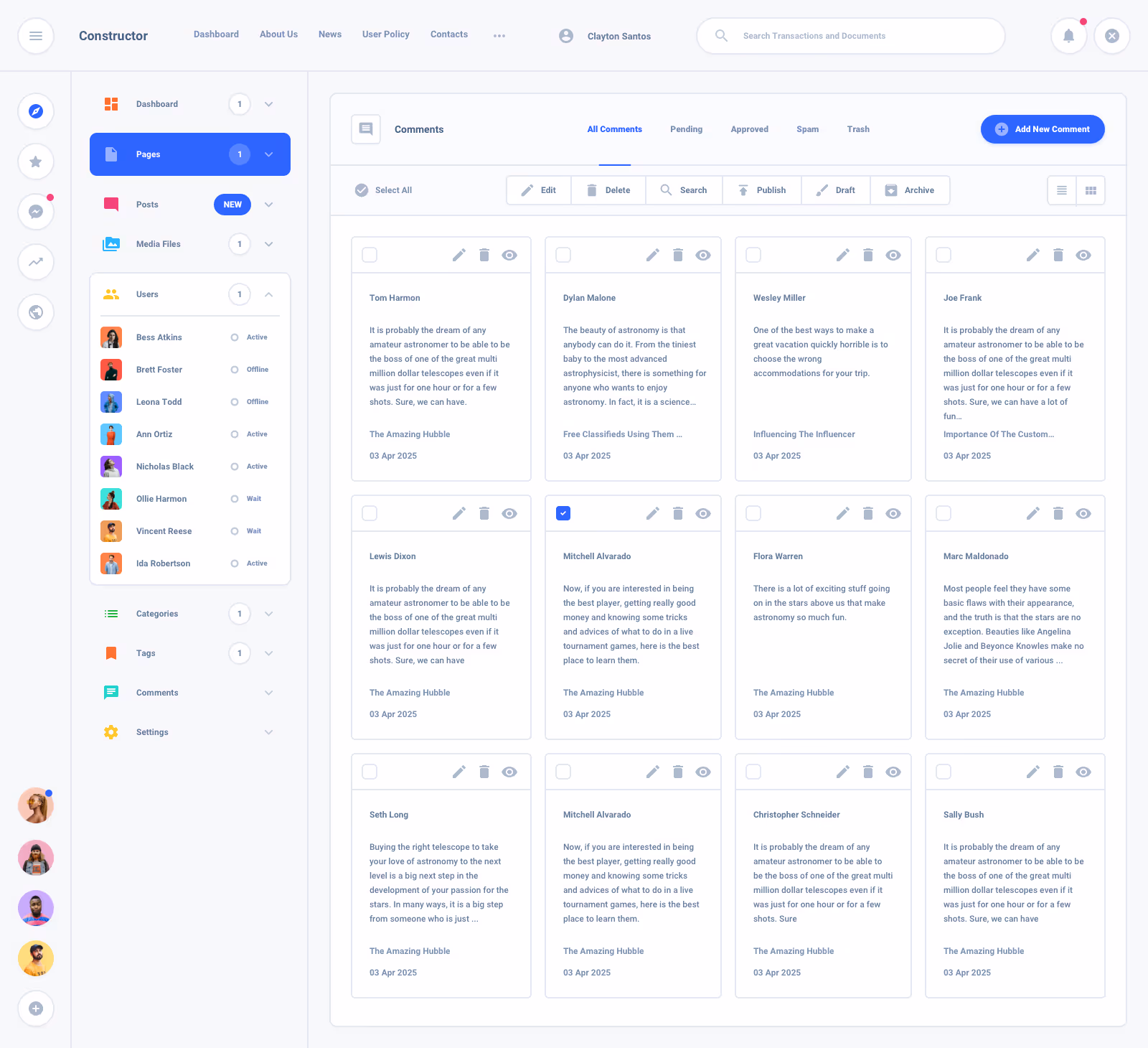Expand the Settings chevron
1148x1048 pixels.
pos(268,732)
